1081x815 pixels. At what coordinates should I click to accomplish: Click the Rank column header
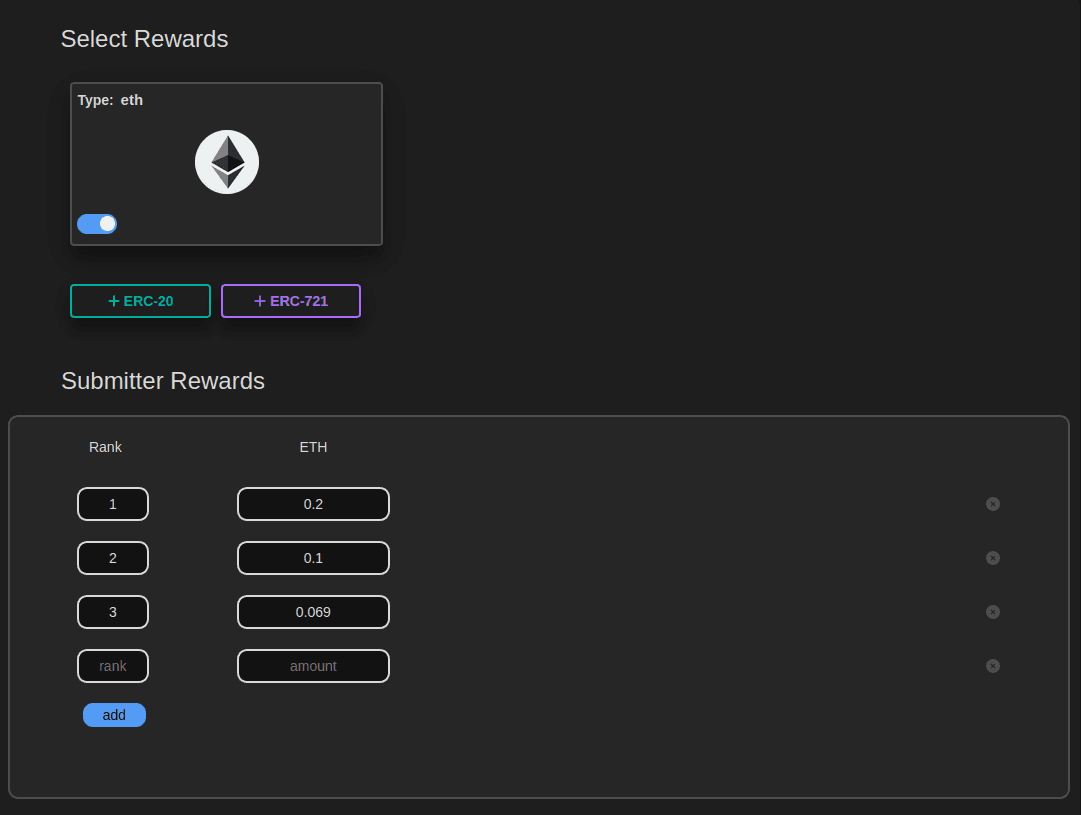tap(105, 447)
